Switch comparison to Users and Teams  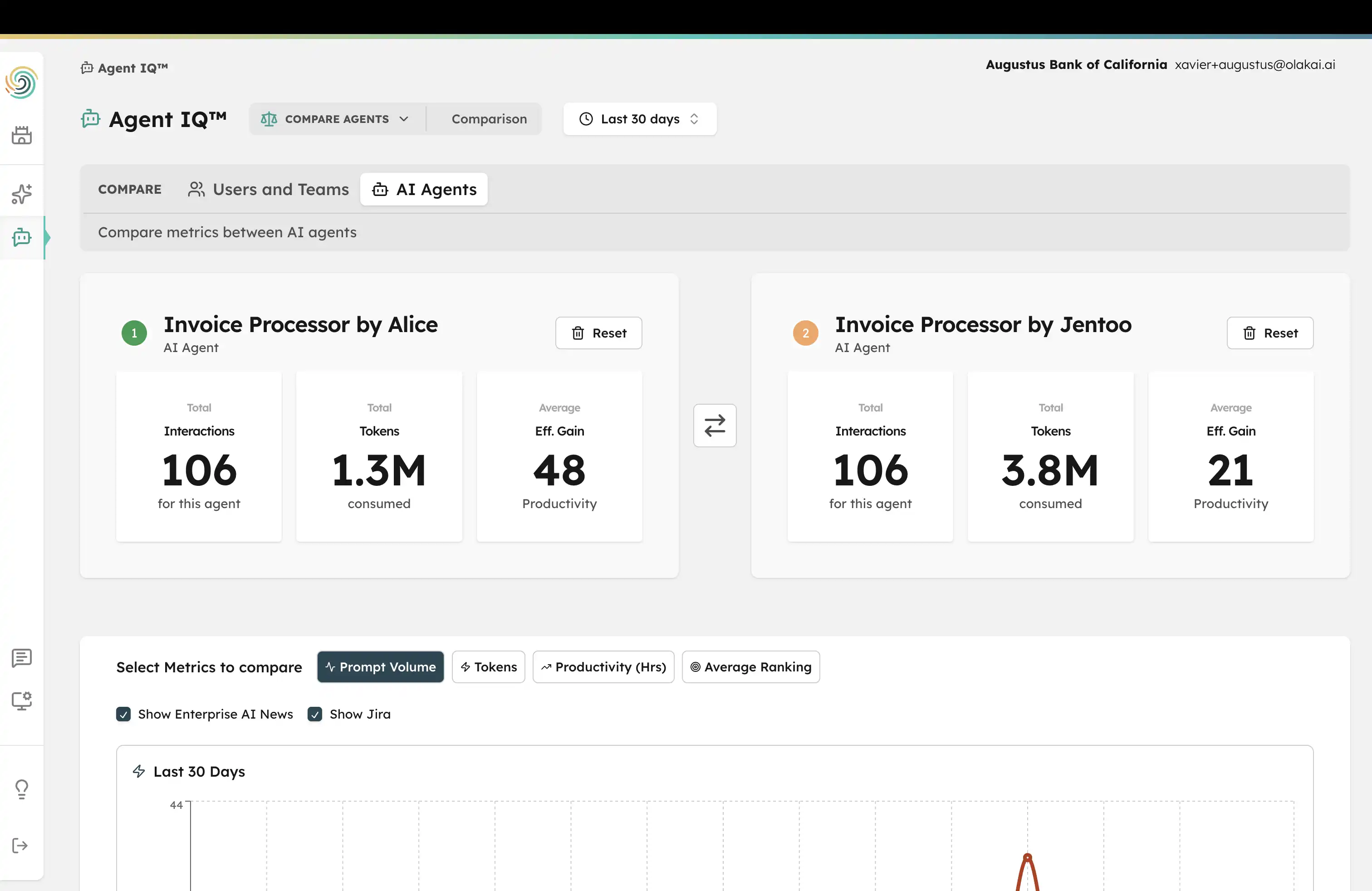coord(268,189)
